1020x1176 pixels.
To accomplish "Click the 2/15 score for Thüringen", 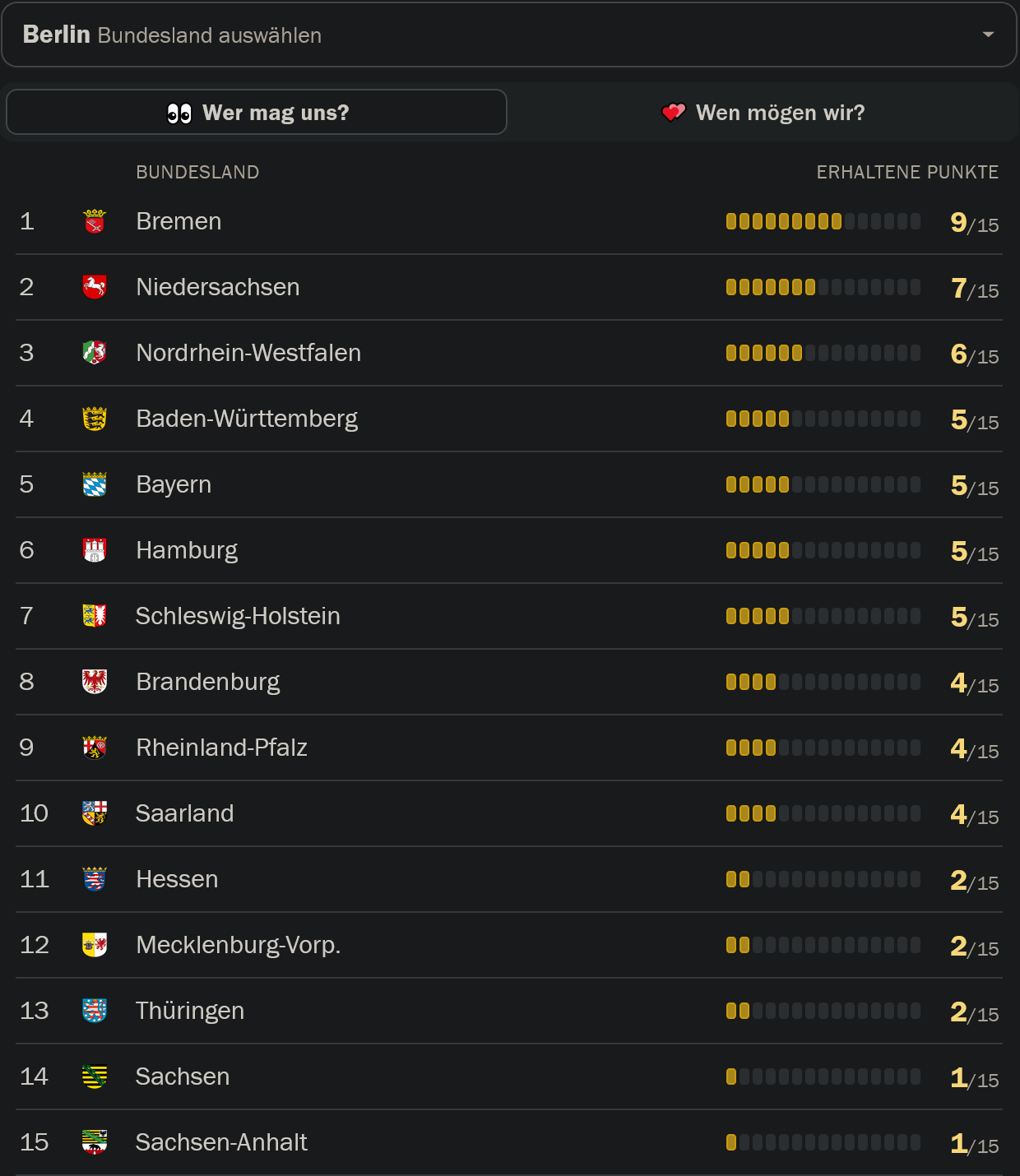I will (x=974, y=1012).
